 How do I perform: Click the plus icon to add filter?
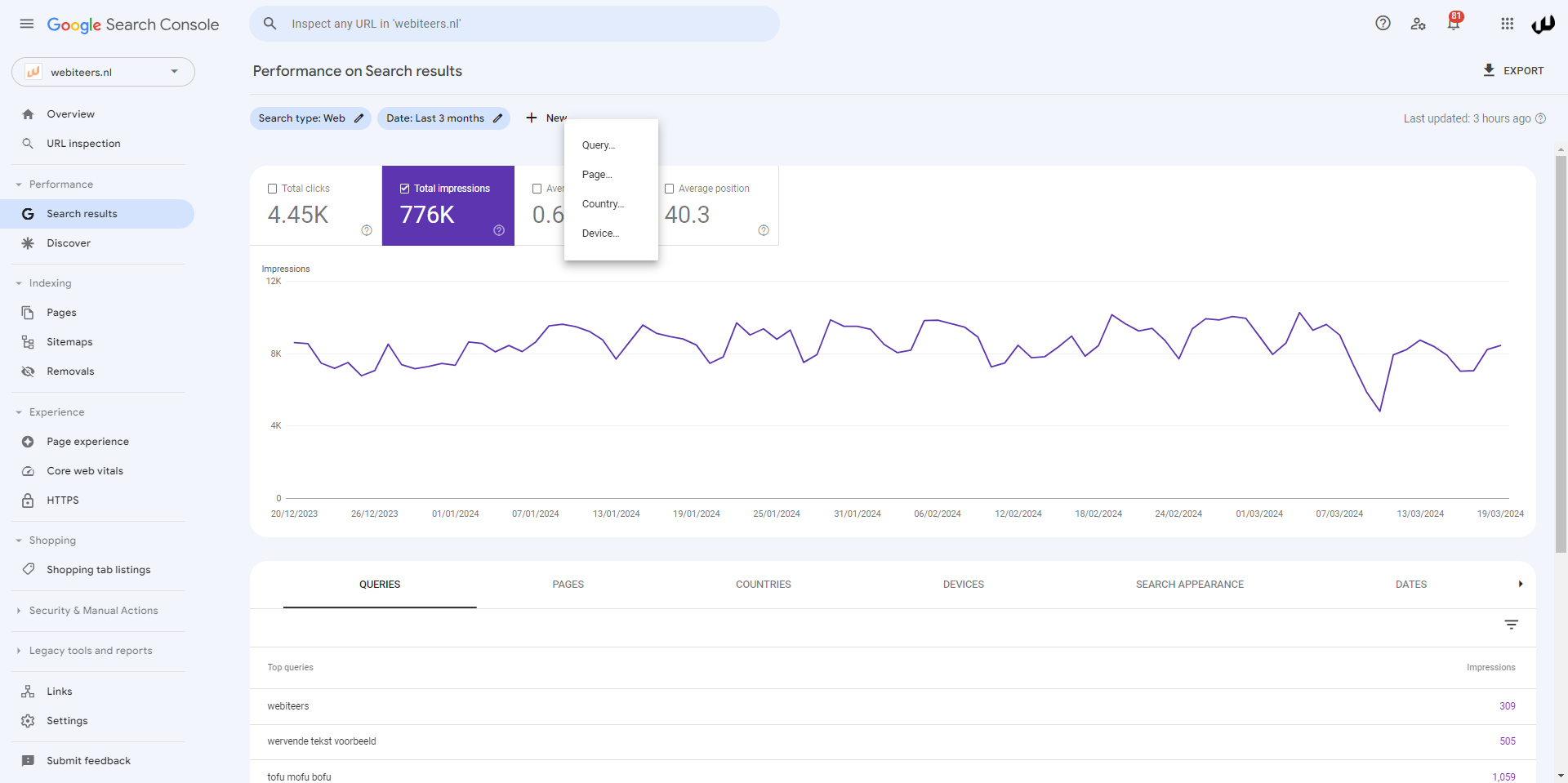(x=532, y=118)
